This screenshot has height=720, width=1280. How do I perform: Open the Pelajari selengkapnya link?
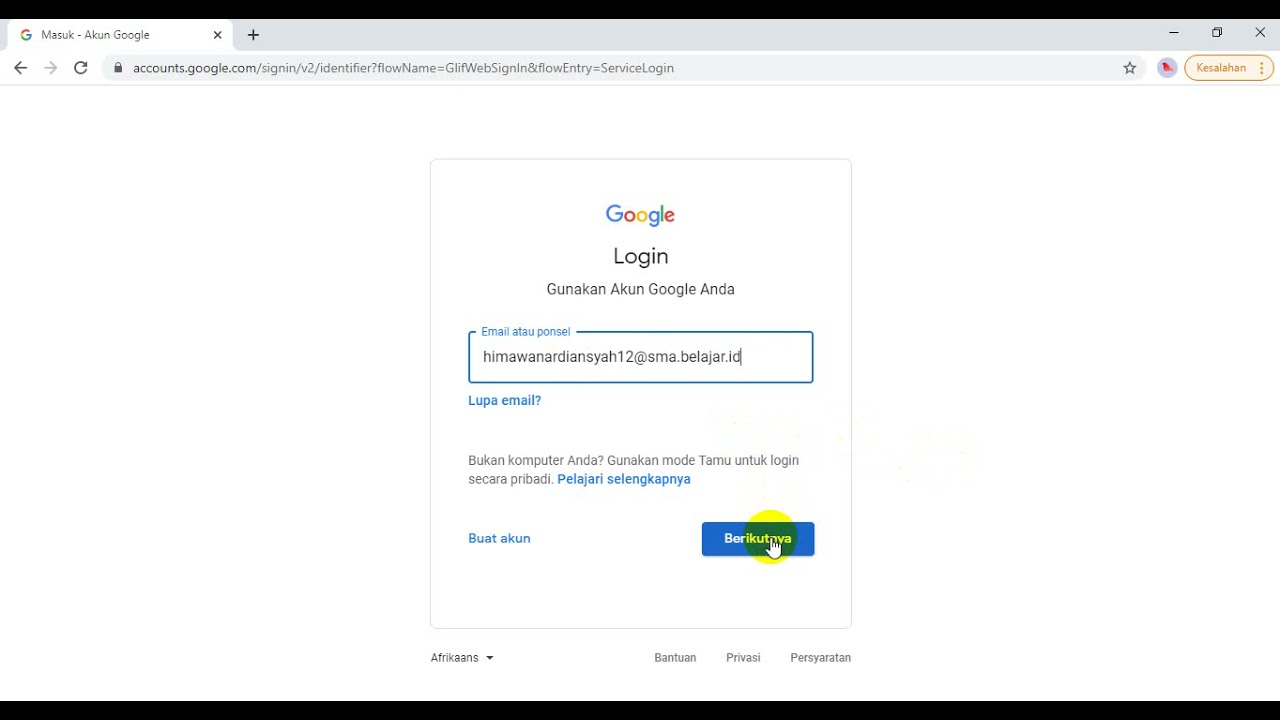tap(624, 479)
